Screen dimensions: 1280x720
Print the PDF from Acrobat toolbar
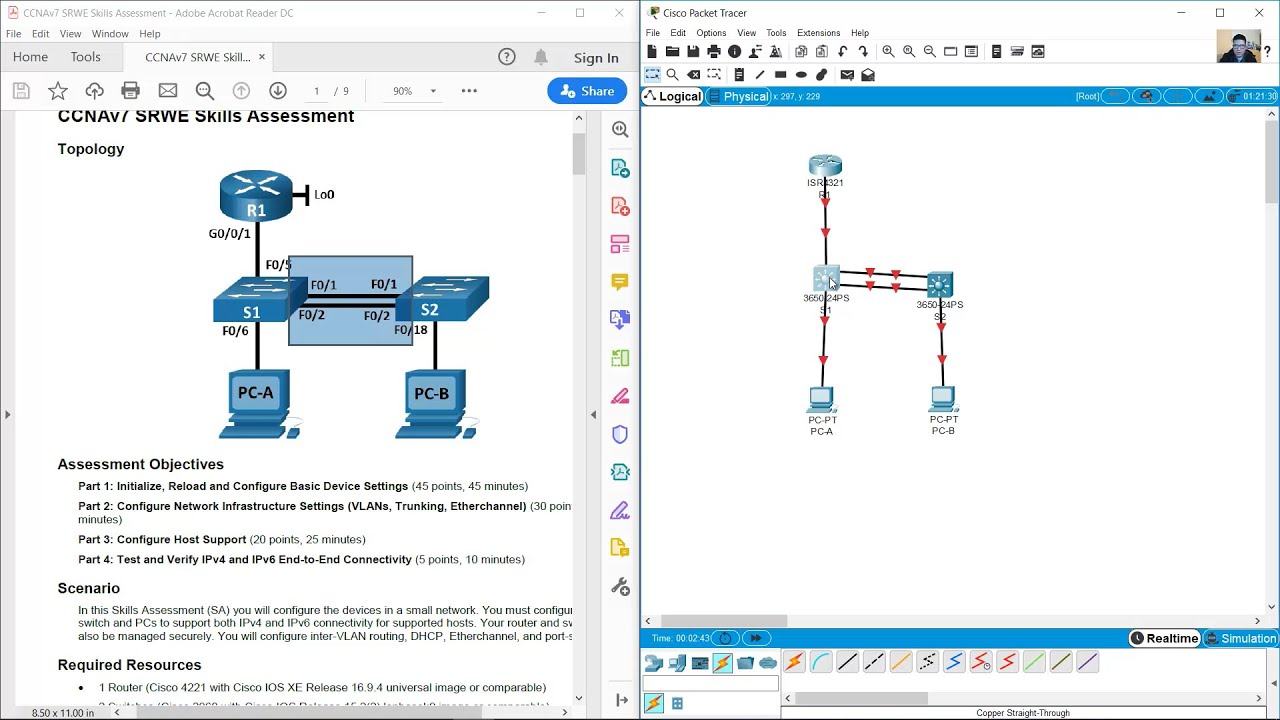130,91
